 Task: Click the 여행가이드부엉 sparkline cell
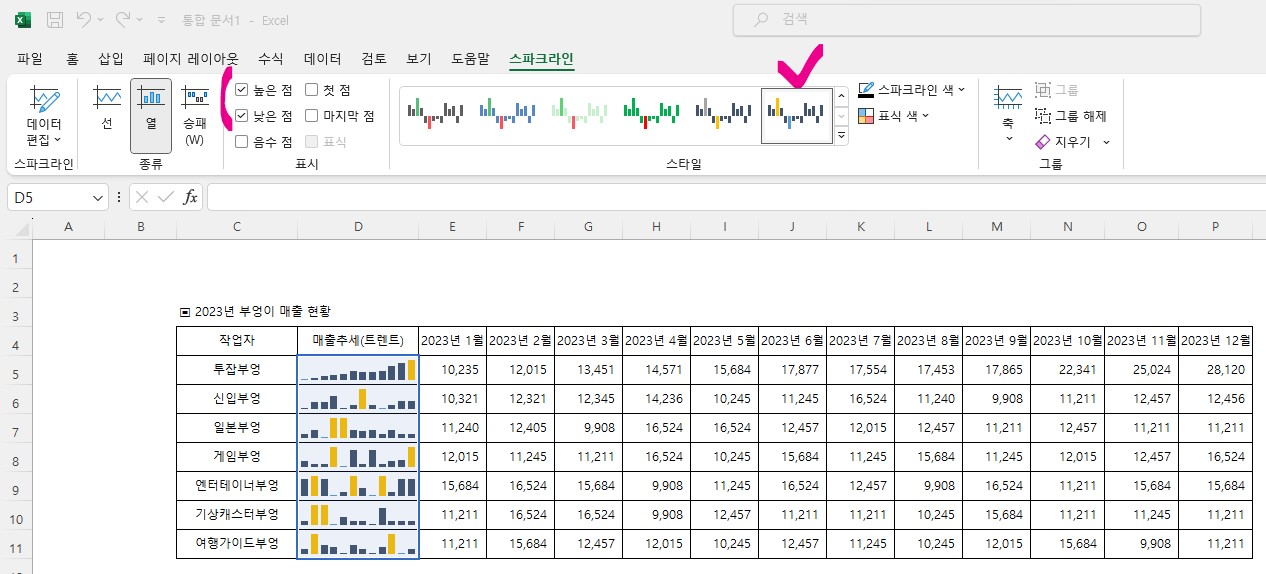click(358, 545)
